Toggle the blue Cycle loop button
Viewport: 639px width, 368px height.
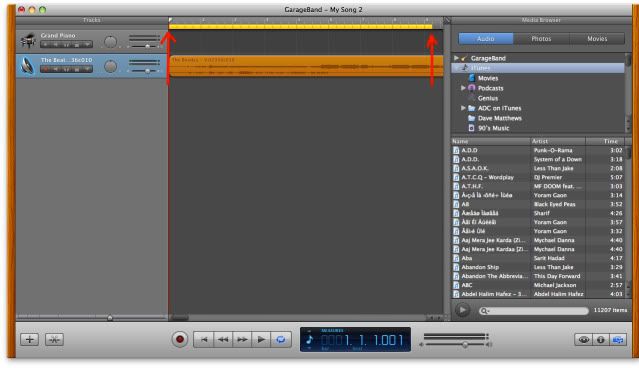click(281, 339)
